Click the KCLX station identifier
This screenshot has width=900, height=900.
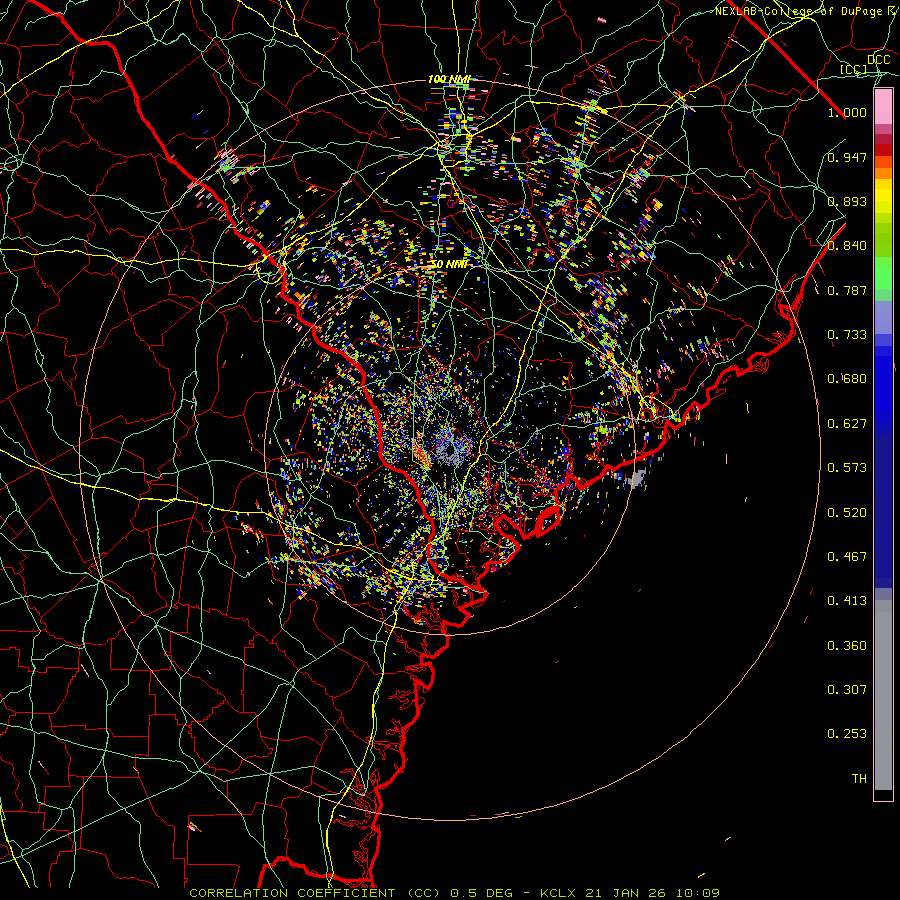tap(557, 893)
